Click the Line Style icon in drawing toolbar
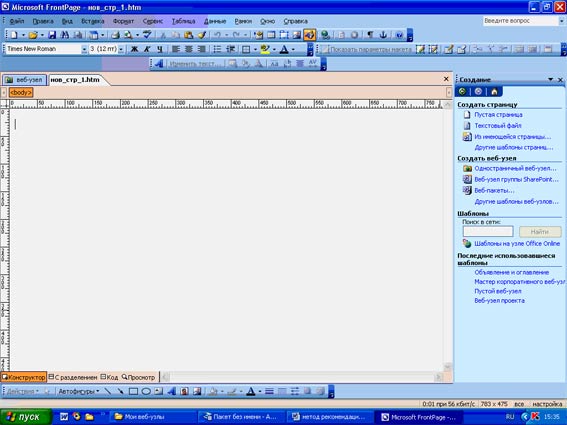Screen dimensions: 567x425 click(x=269, y=391)
